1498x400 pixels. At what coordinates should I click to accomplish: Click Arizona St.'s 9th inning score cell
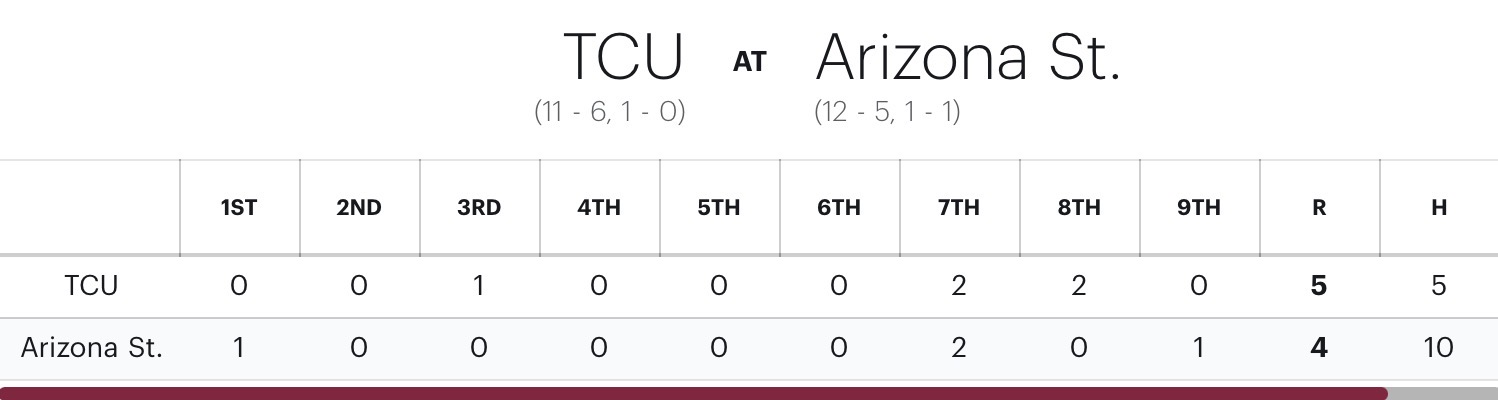pyautogui.click(x=1199, y=348)
